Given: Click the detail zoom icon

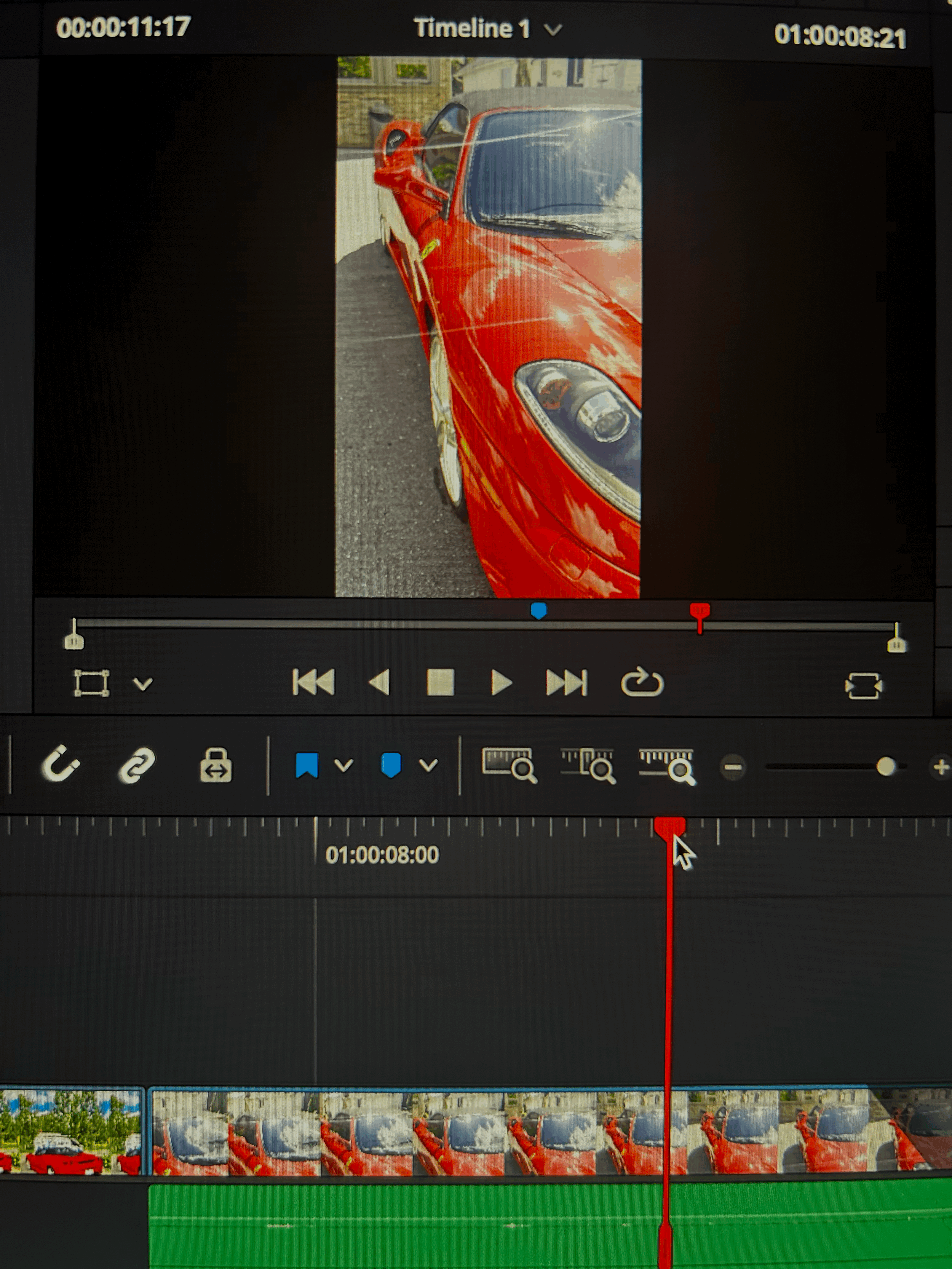Looking at the screenshot, I should point(588,766).
